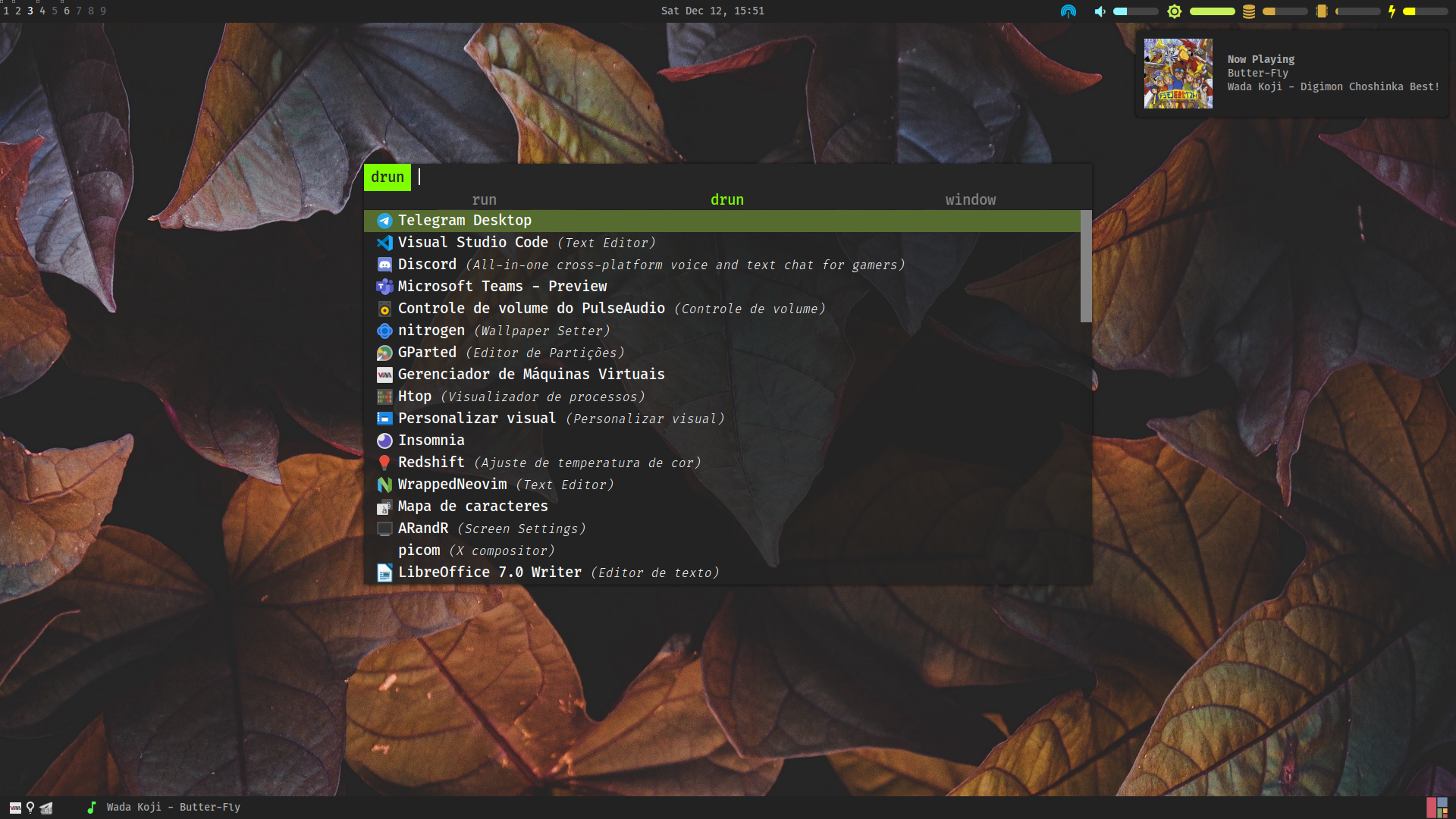Click the PulseAudio volume control icon

coord(384,309)
